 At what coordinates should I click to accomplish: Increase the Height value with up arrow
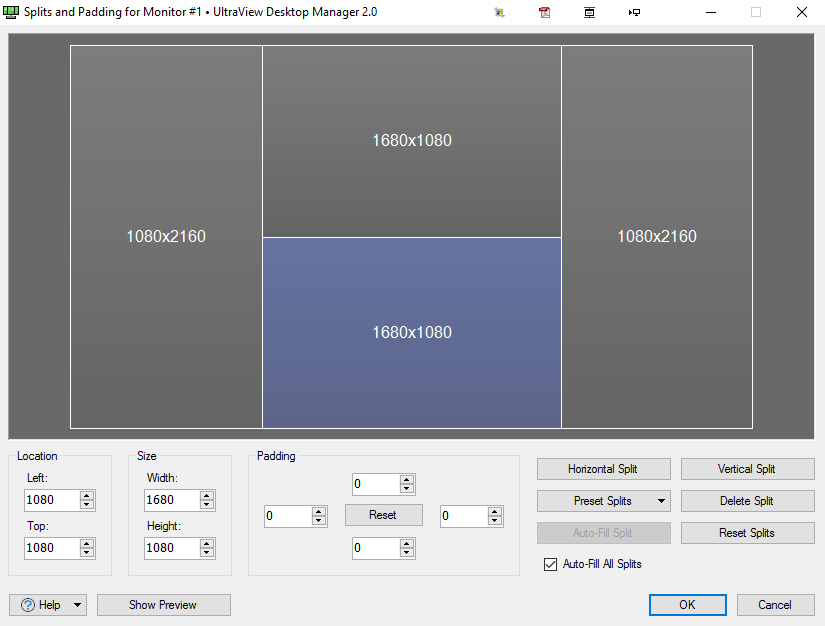tap(207, 543)
